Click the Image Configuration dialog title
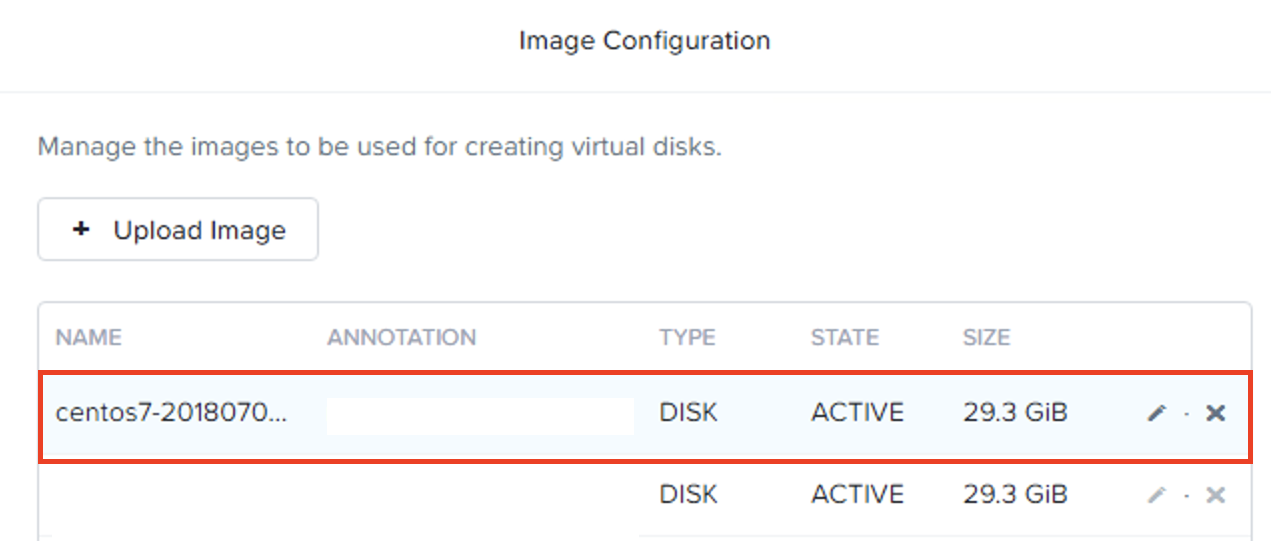Image resolution: width=1271 pixels, height=541 pixels. [x=644, y=41]
